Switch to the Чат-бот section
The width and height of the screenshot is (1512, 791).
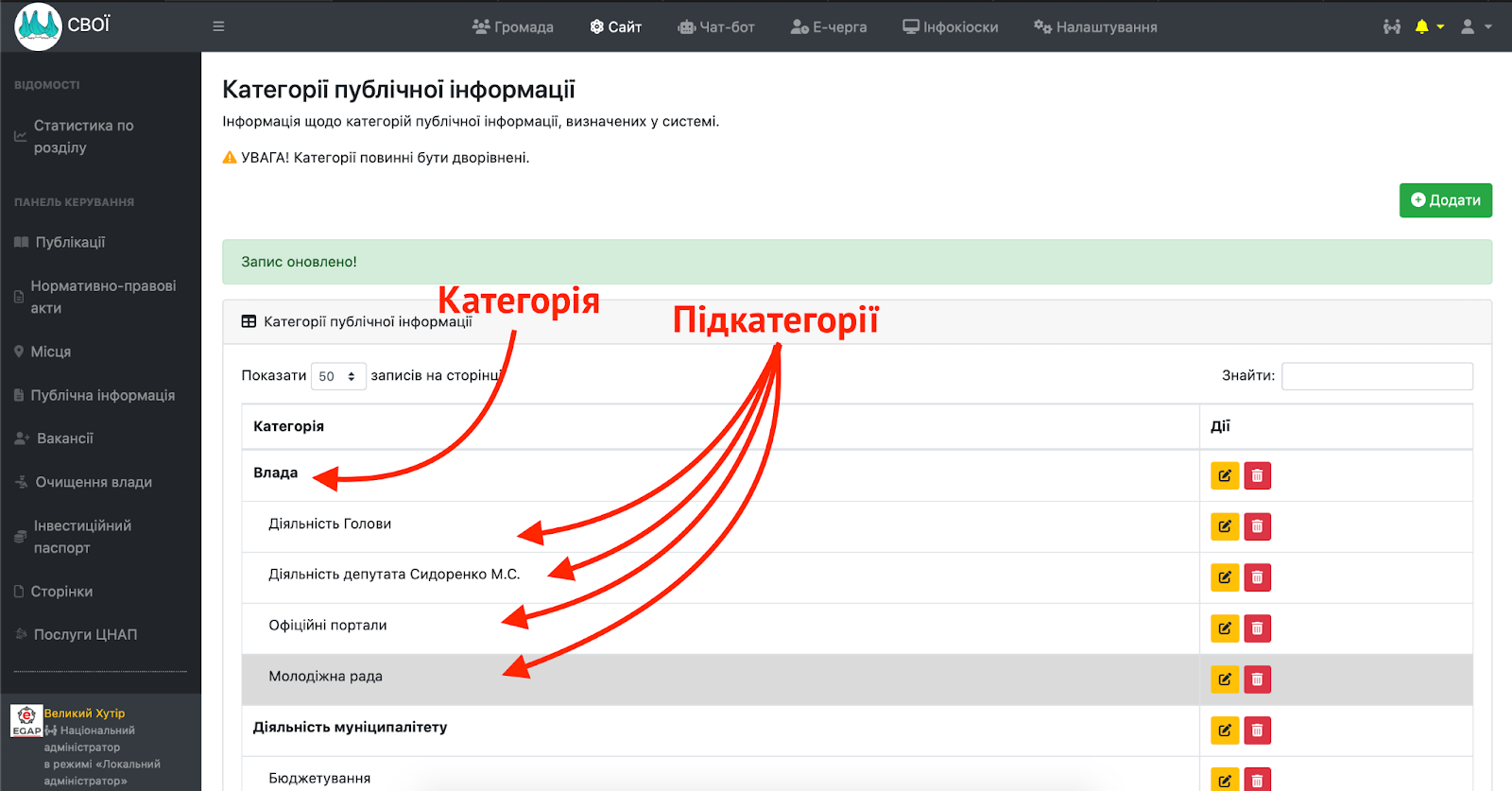pos(716,26)
